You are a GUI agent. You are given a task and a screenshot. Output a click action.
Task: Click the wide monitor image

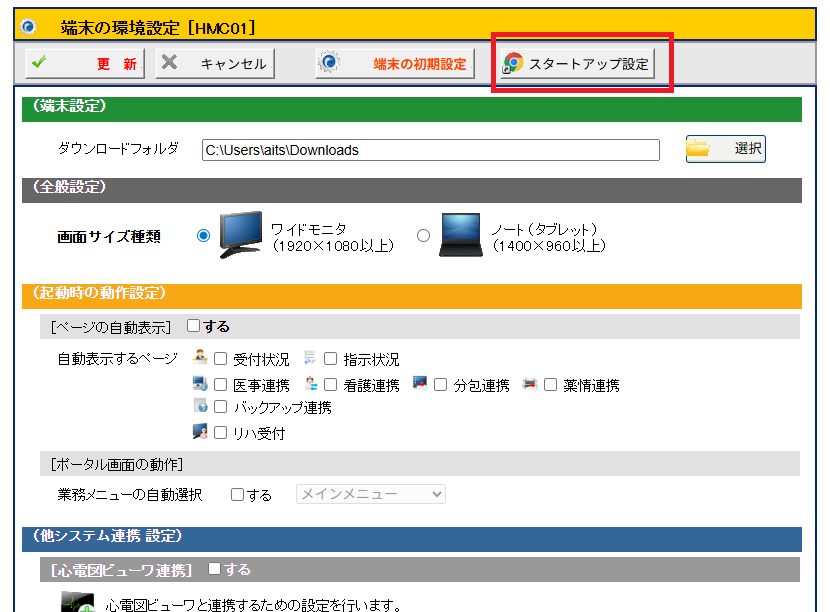tap(241, 235)
